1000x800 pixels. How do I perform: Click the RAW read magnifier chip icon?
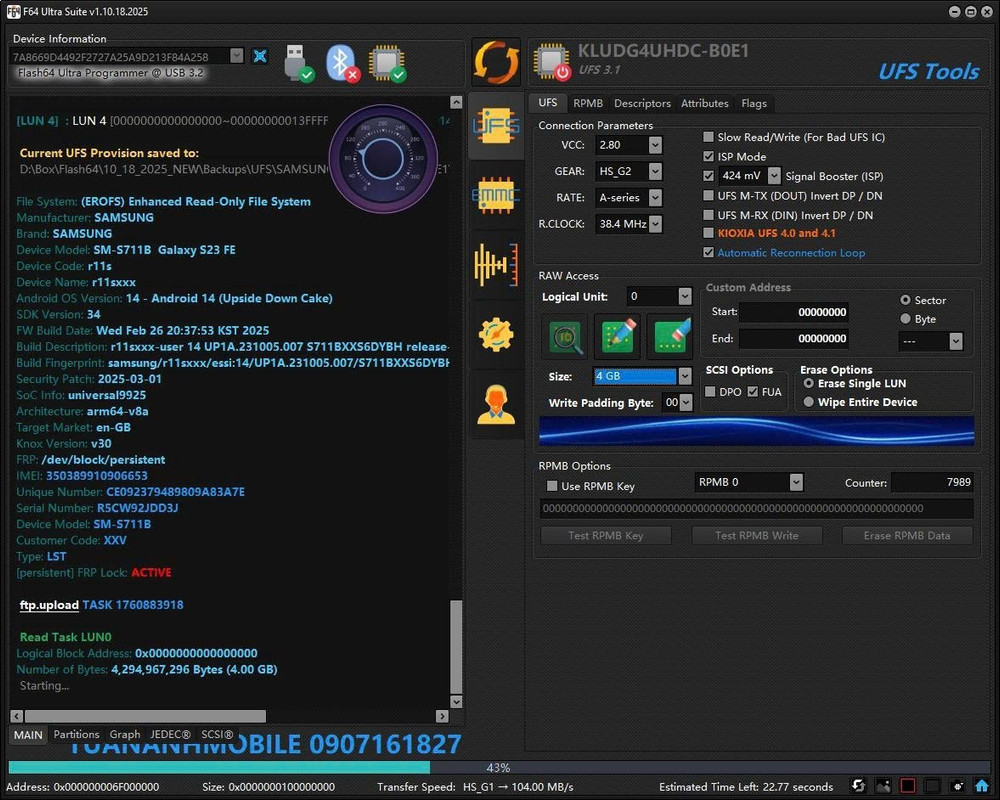coord(566,336)
